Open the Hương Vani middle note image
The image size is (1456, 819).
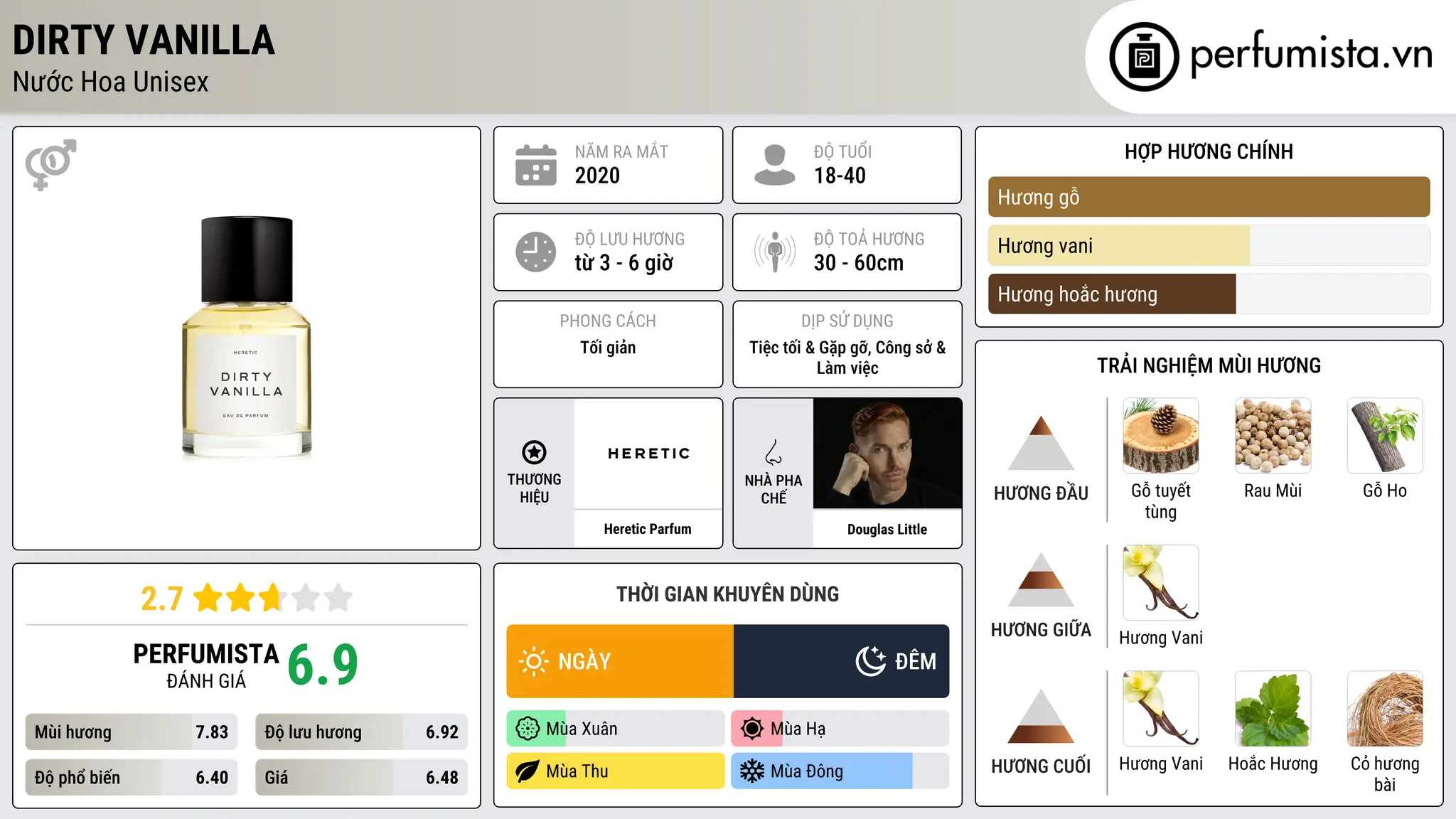[1161, 583]
